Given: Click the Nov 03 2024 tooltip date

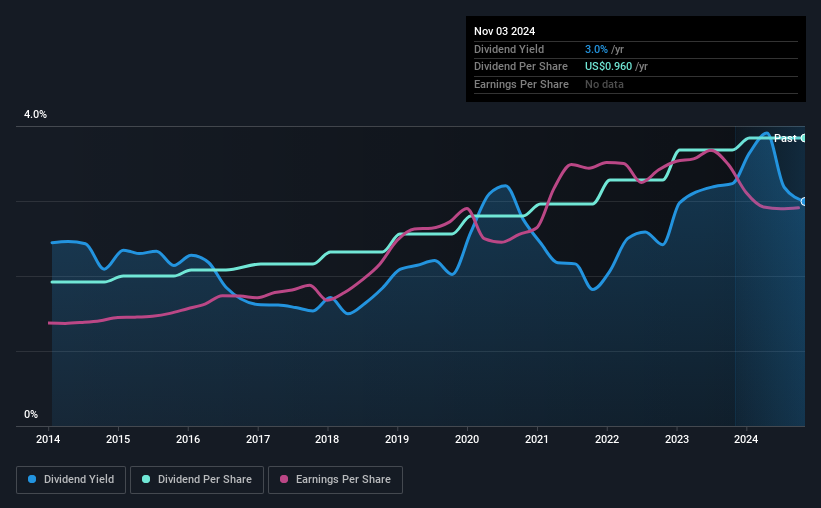Looking at the screenshot, I should coord(505,31).
